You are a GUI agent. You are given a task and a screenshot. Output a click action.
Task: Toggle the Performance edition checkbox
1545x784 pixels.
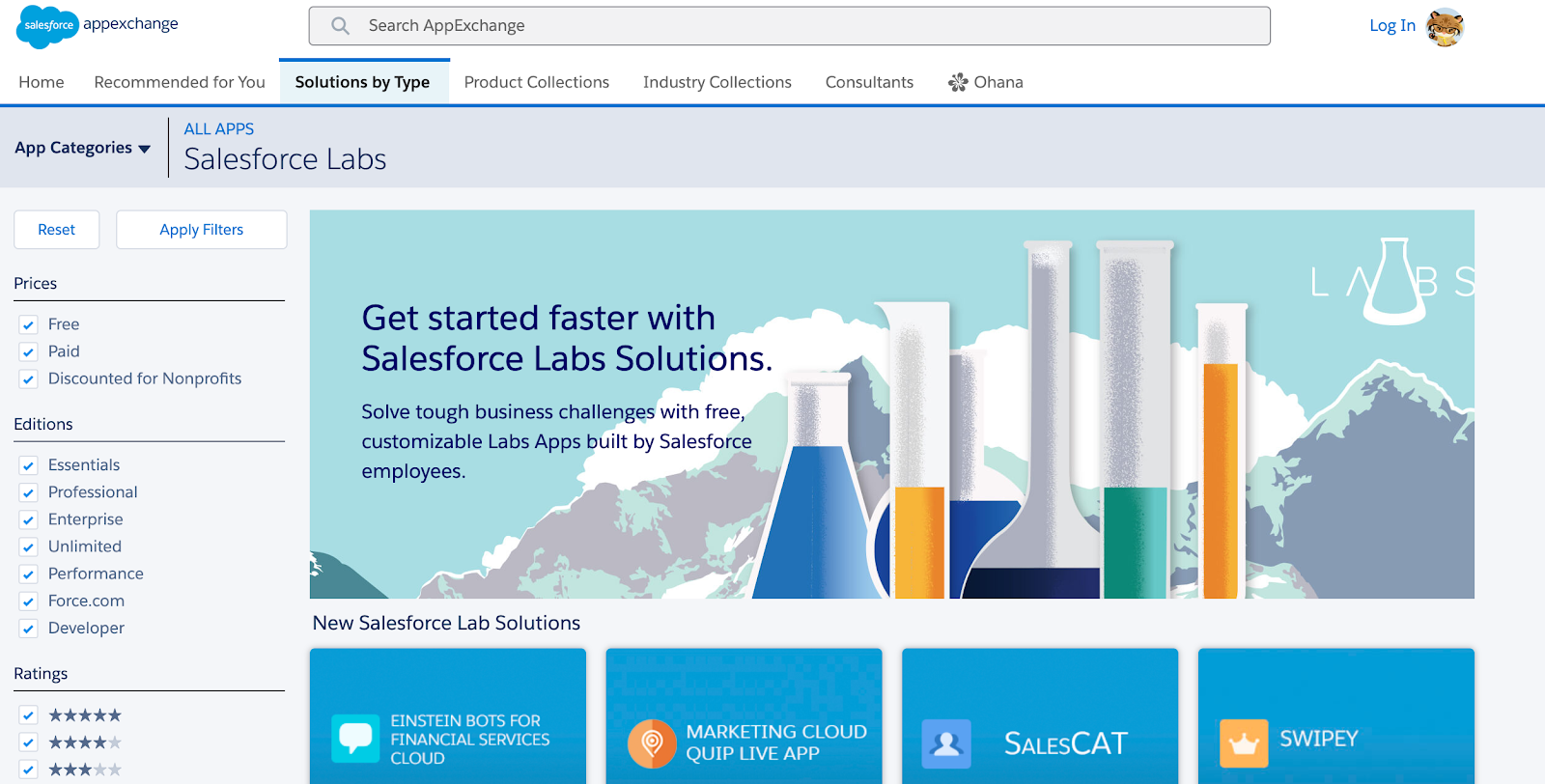pos(28,574)
